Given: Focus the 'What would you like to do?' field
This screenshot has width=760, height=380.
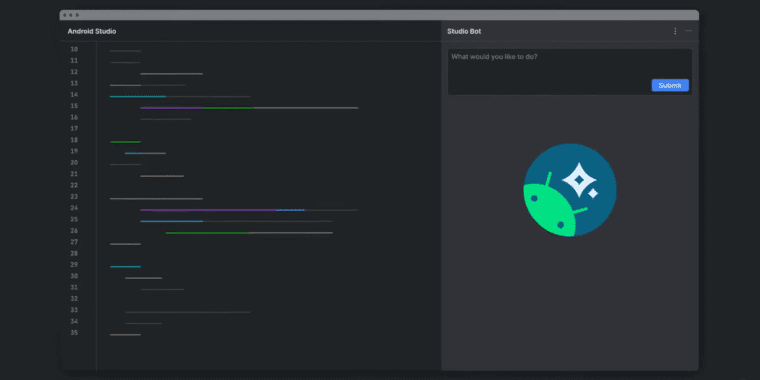Looking at the screenshot, I should coord(570,71).
